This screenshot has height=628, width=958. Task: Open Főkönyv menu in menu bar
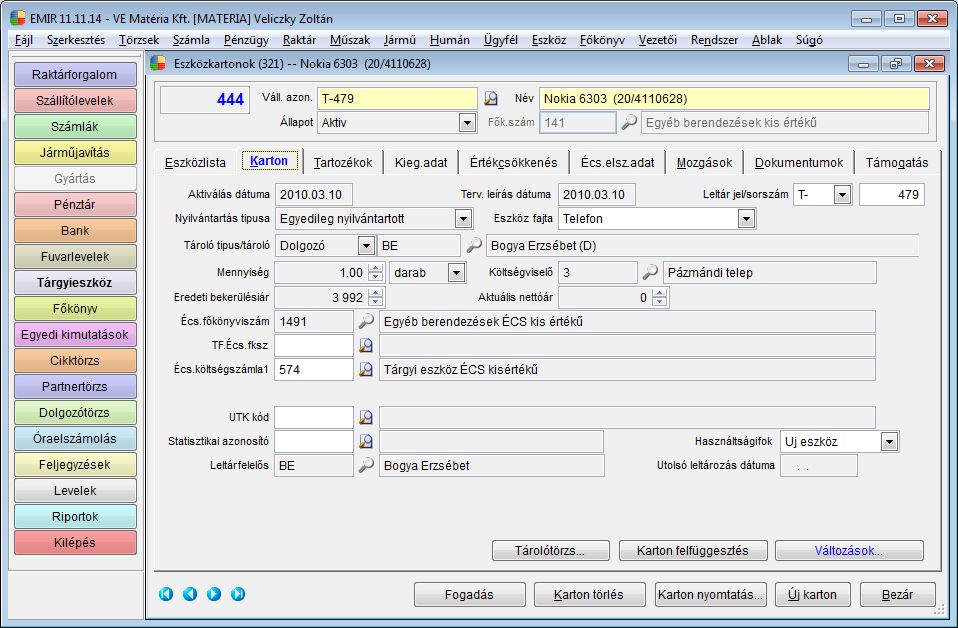pyautogui.click(x=602, y=40)
